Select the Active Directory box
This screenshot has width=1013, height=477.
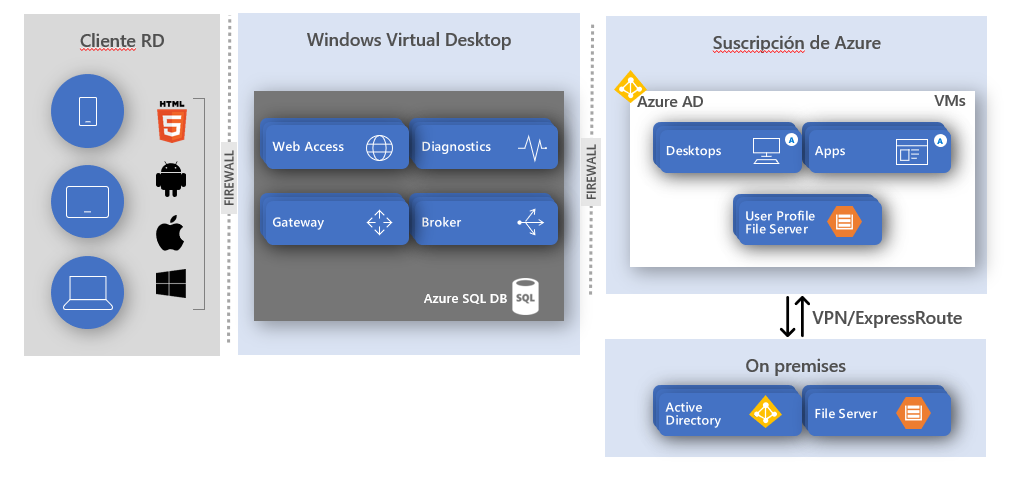[727, 411]
